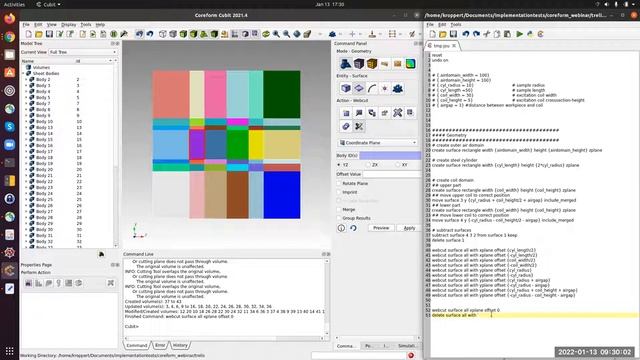Select Volume entity icon

[346, 88]
